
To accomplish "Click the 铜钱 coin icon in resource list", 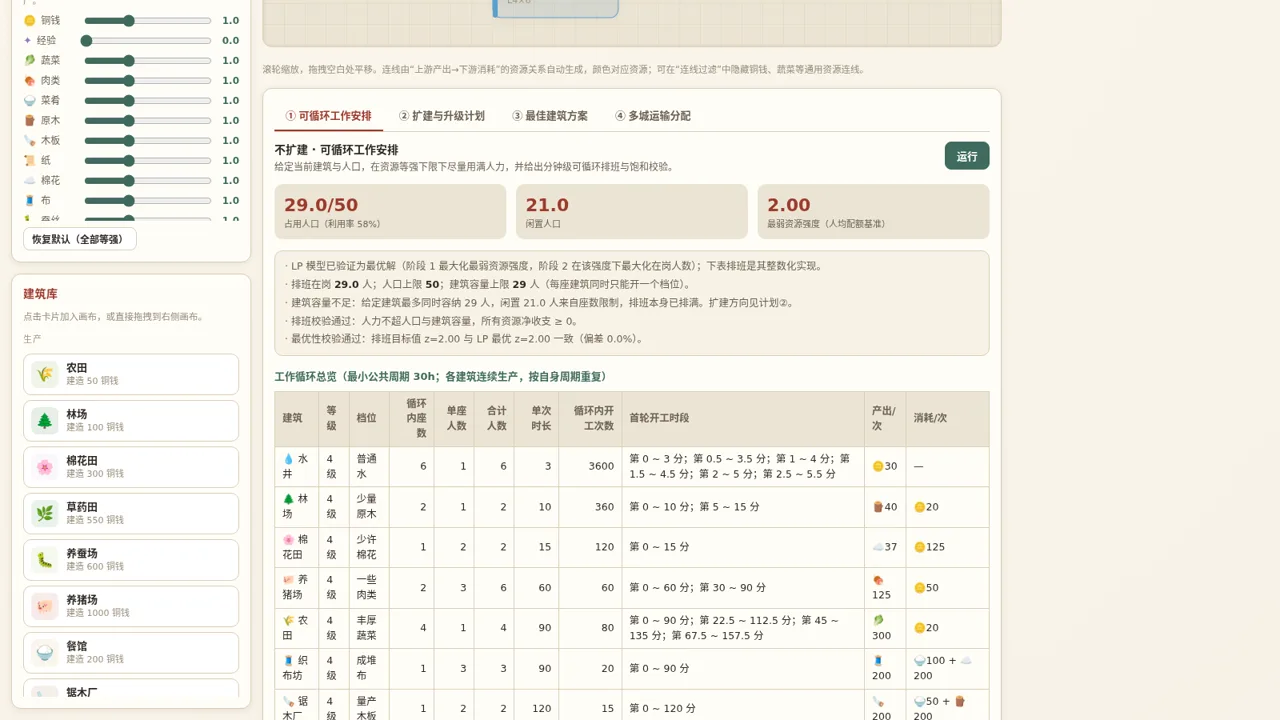I will [x=29, y=20].
